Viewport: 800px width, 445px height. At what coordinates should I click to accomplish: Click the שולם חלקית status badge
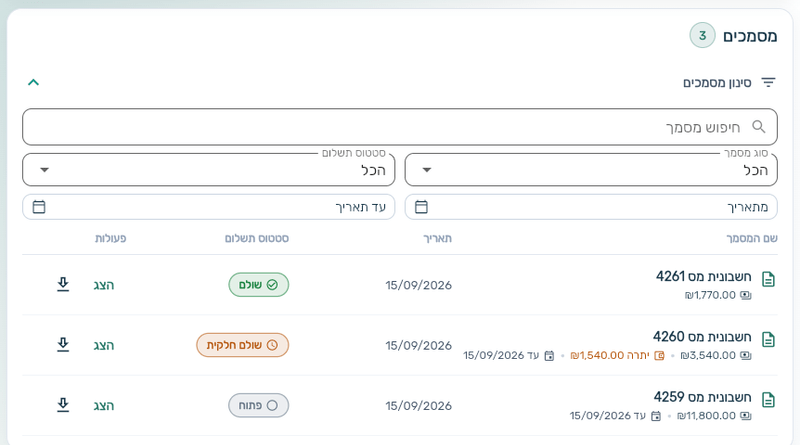tap(242, 345)
